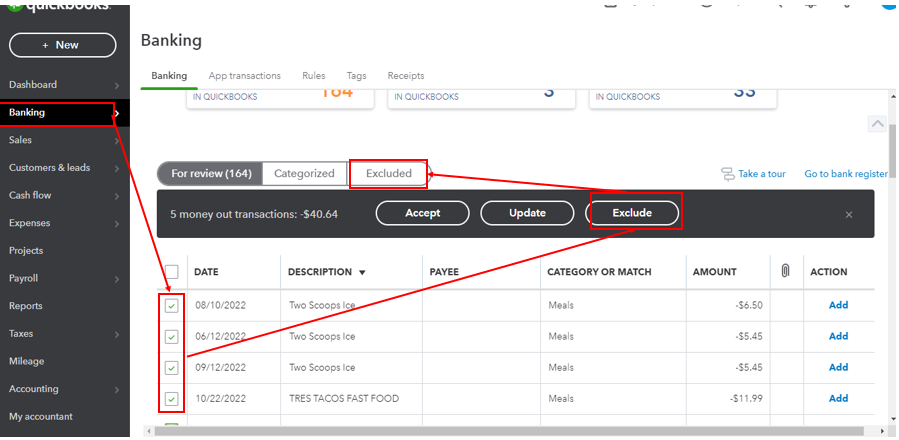
Task: Sort by the DESCRIPTION column arrow
Action: [362, 272]
